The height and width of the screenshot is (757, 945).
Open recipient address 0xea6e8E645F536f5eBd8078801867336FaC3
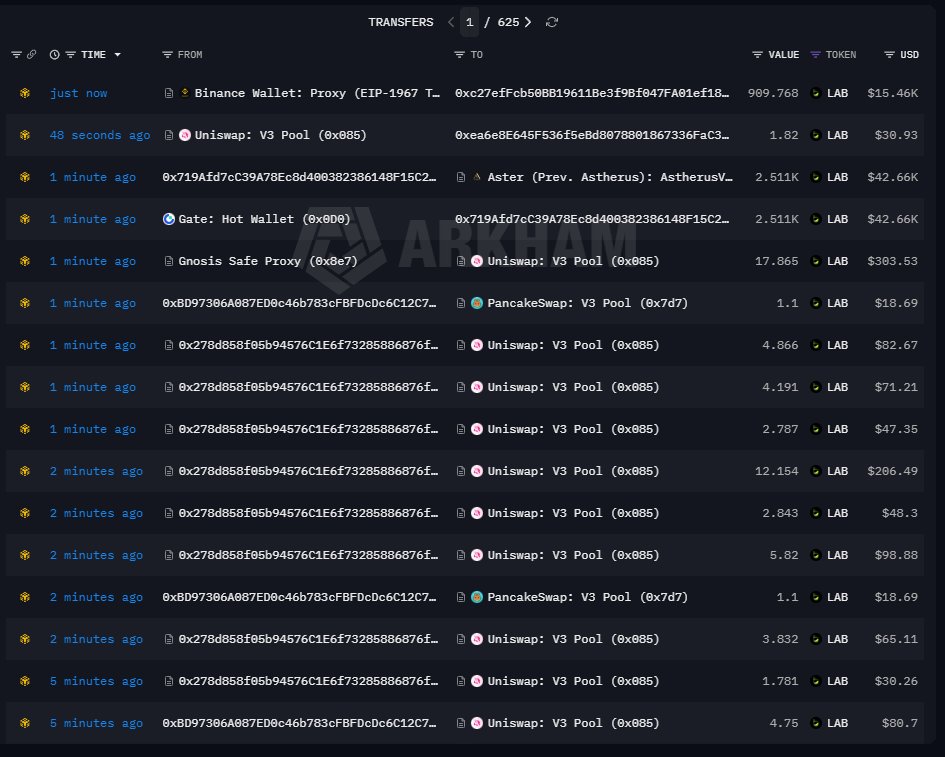pos(592,136)
